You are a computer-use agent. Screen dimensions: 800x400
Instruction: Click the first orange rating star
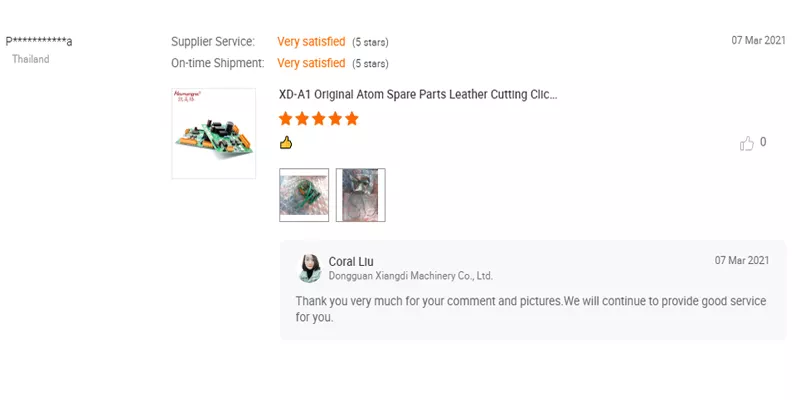[286, 119]
